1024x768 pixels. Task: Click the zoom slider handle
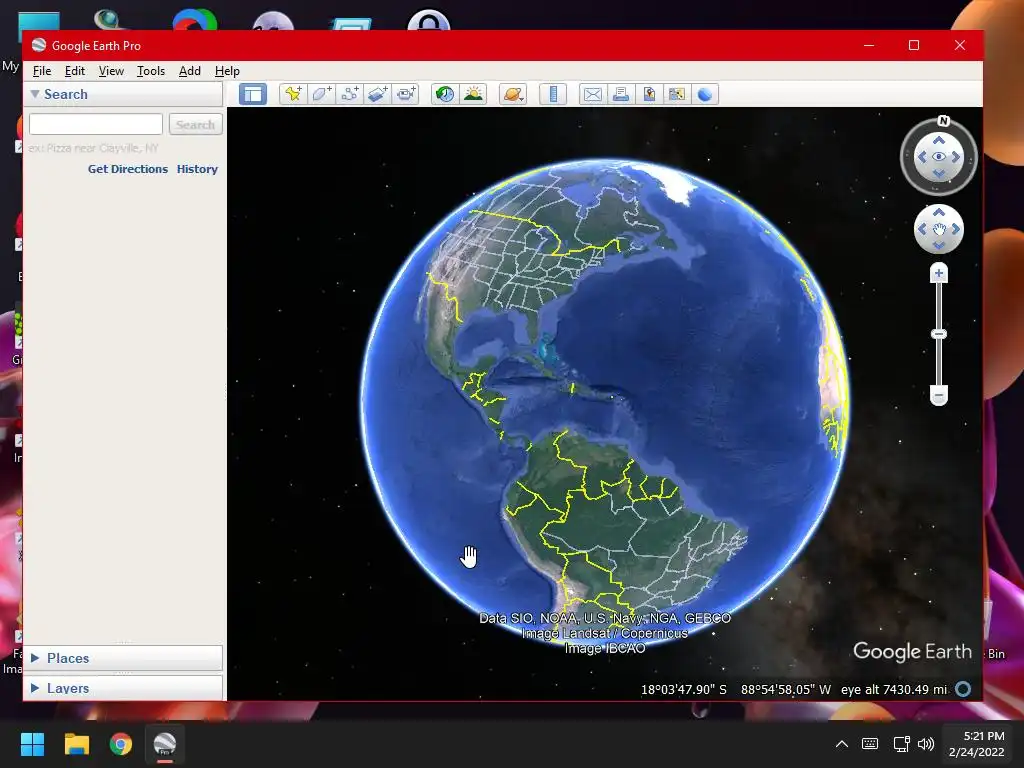(x=938, y=334)
